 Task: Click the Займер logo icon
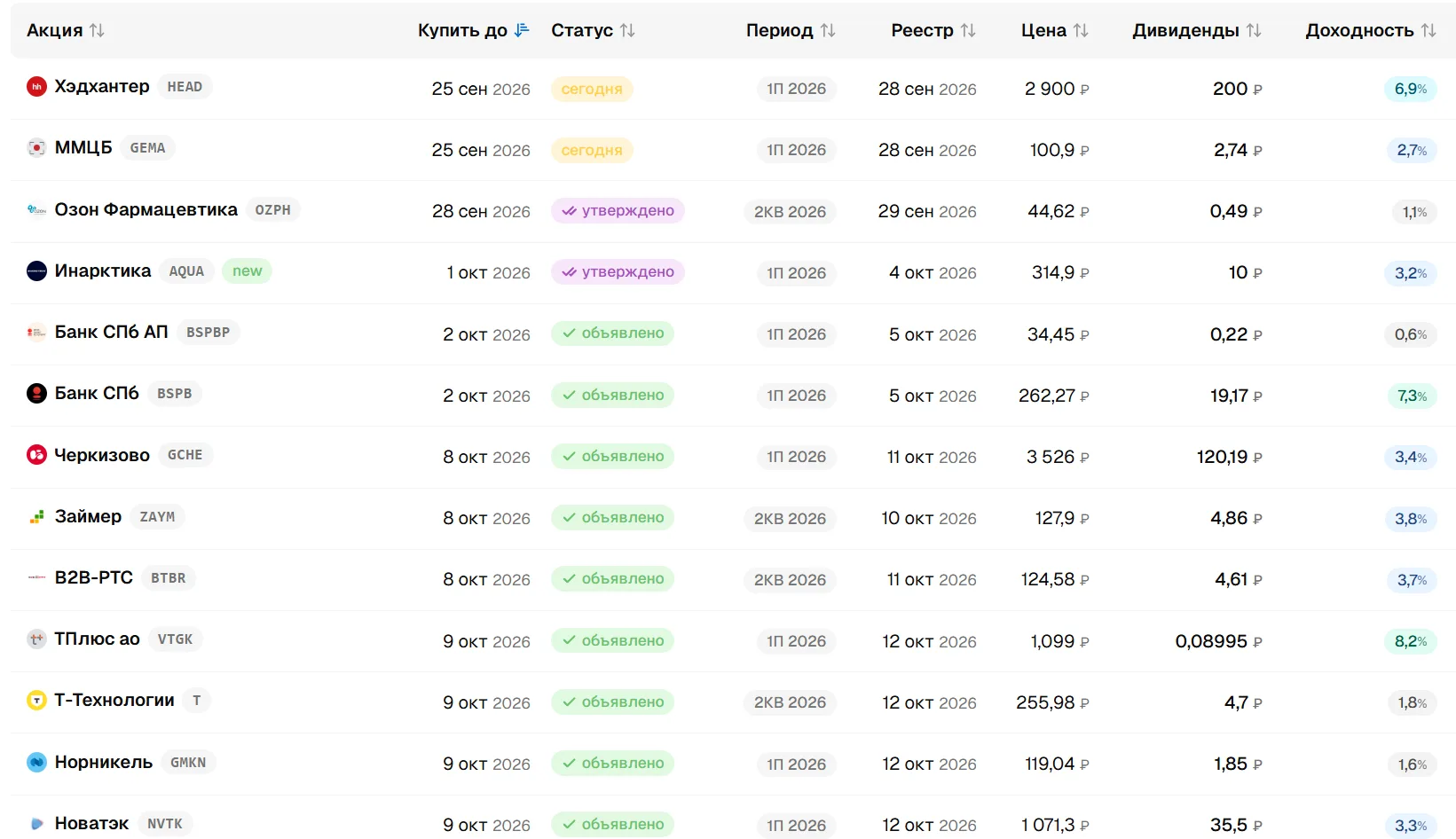tap(36, 516)
